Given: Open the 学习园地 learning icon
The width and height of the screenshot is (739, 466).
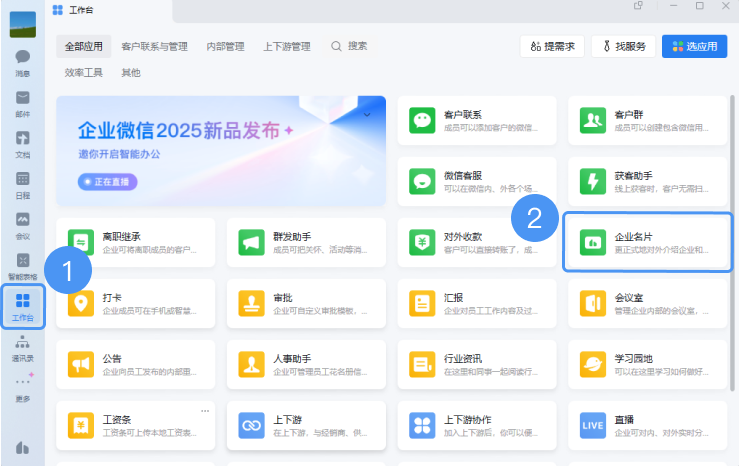Looking at the screenshot, I should coord(592,364).
